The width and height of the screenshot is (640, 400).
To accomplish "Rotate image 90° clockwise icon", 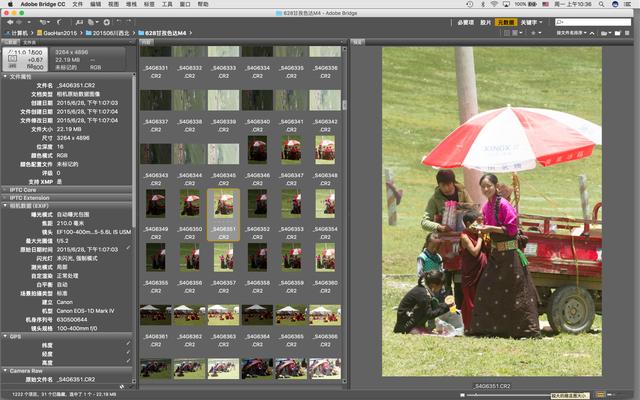I will (x=131, y=20).
